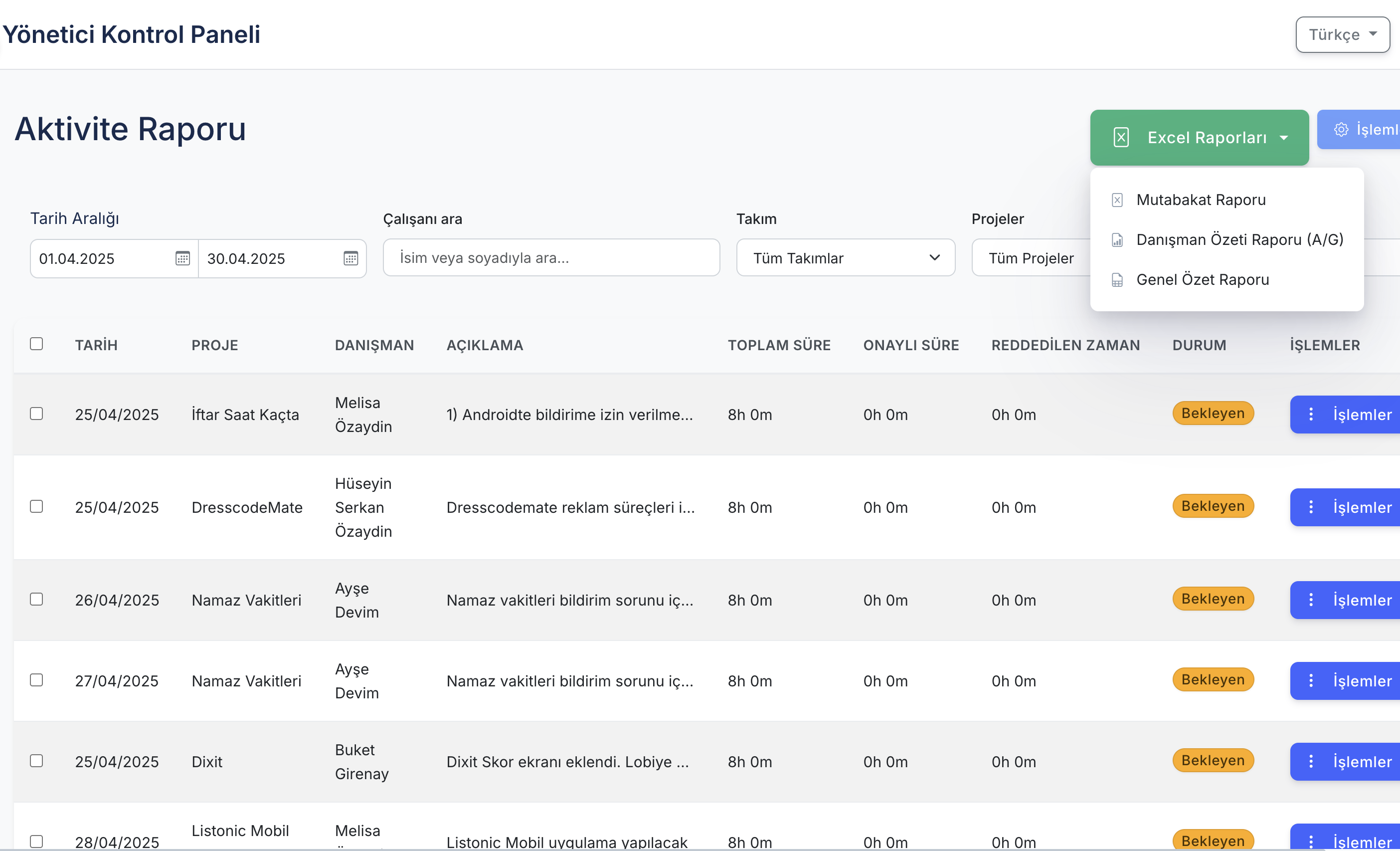Click the İşlemler button label in the 27/04/2025 row
The image size is (1400, 851).
point(1363,680)
